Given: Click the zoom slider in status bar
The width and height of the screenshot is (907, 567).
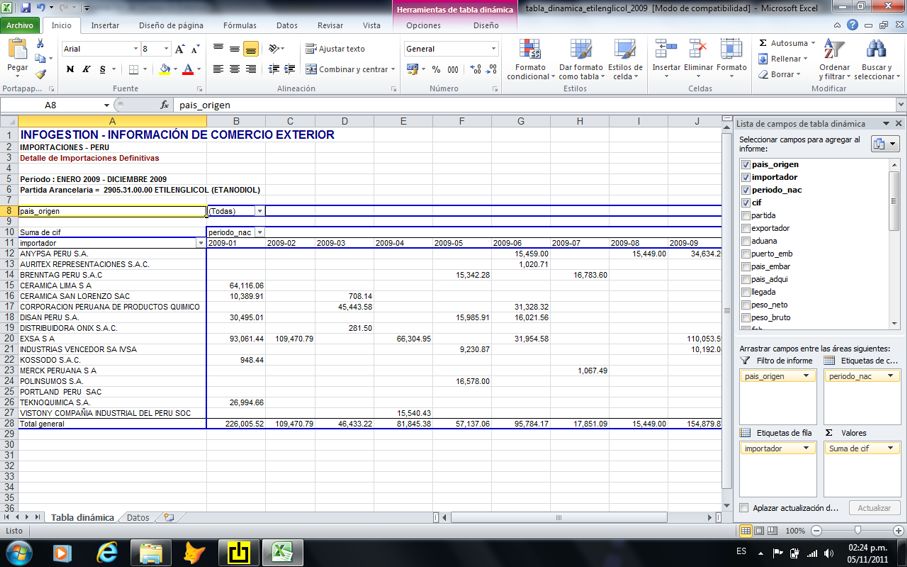Looking at the screenshot, I should pyautogui.click(x=857, y=530).
